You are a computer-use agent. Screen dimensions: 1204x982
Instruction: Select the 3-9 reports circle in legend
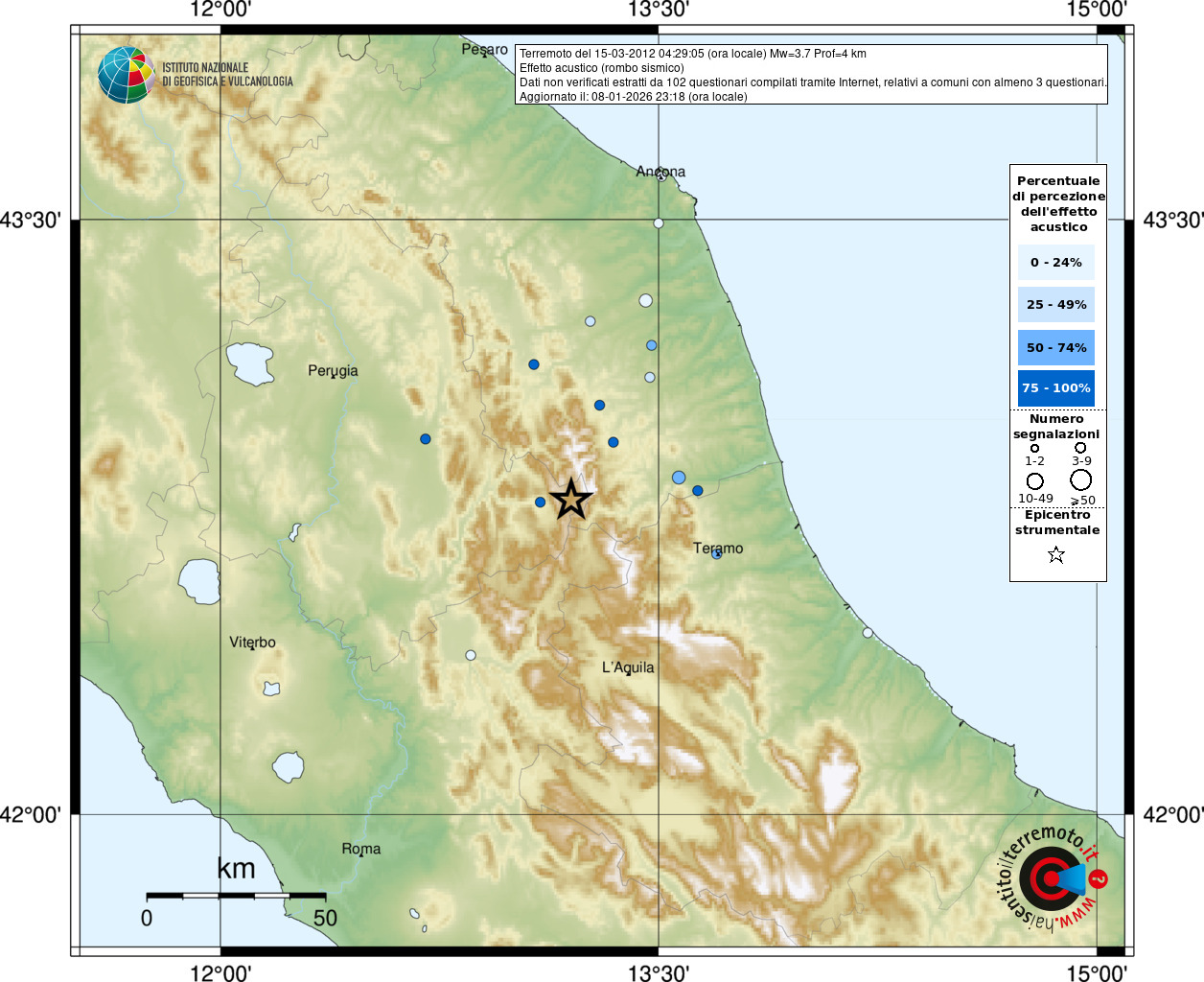pos(1080,447)
